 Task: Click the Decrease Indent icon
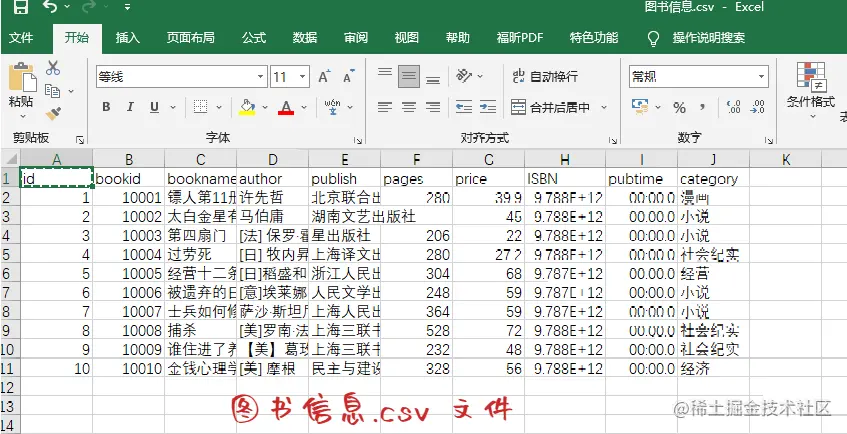(x=463, y=107)
